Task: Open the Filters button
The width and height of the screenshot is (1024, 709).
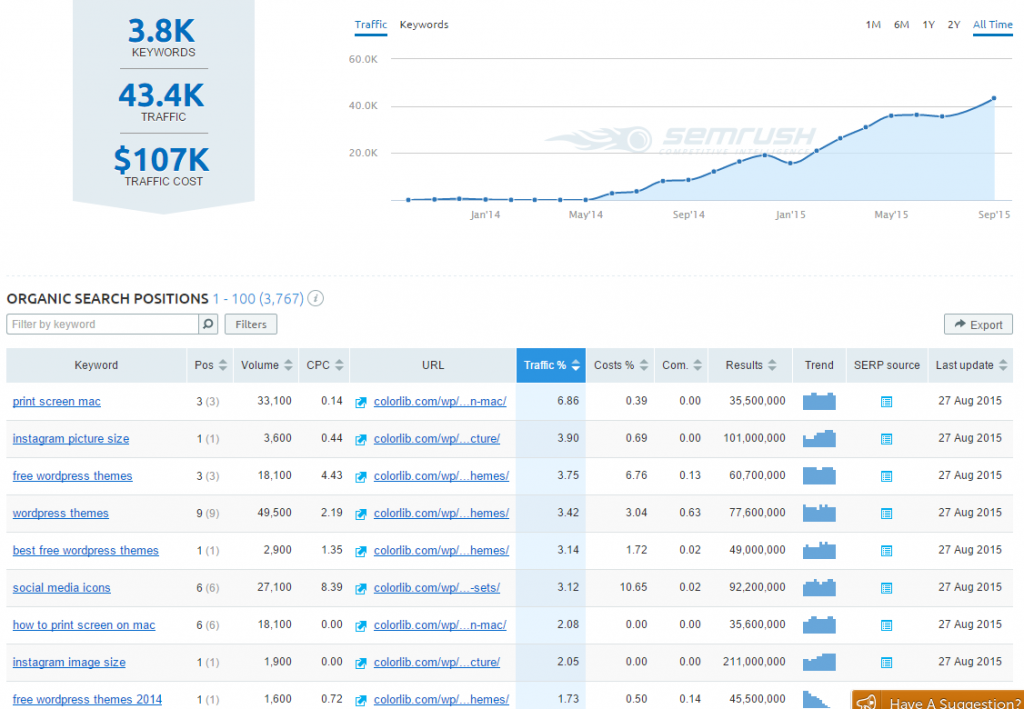Action: pos(250,324)
